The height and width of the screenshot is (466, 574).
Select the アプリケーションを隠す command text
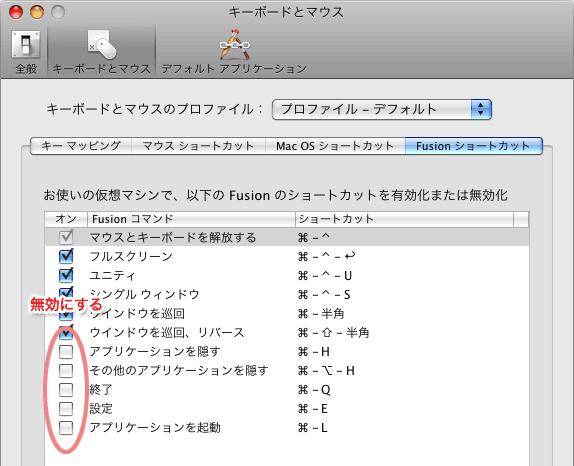pyautogui.click(x=155, y=352)
